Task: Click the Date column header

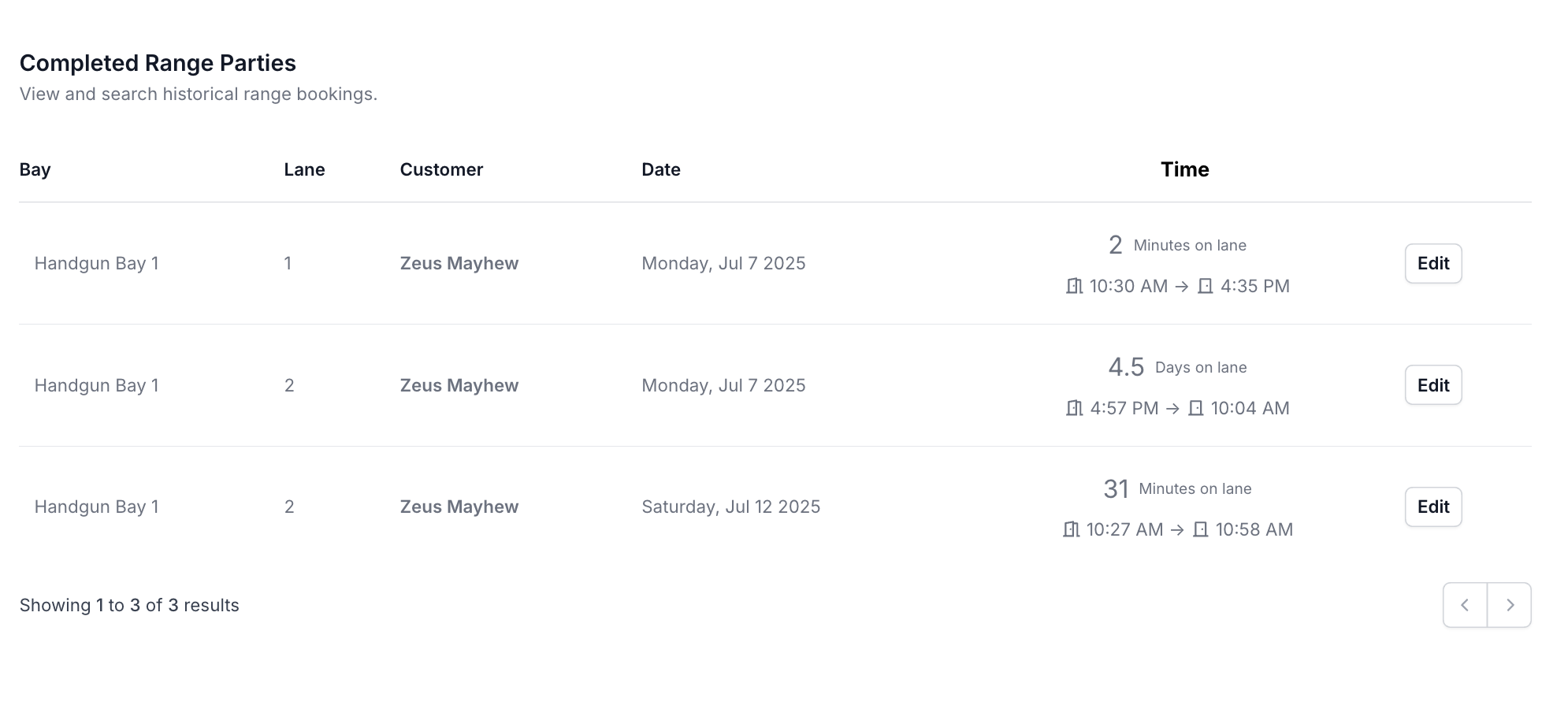Action: pyautogui.click(x=661, y=169)
